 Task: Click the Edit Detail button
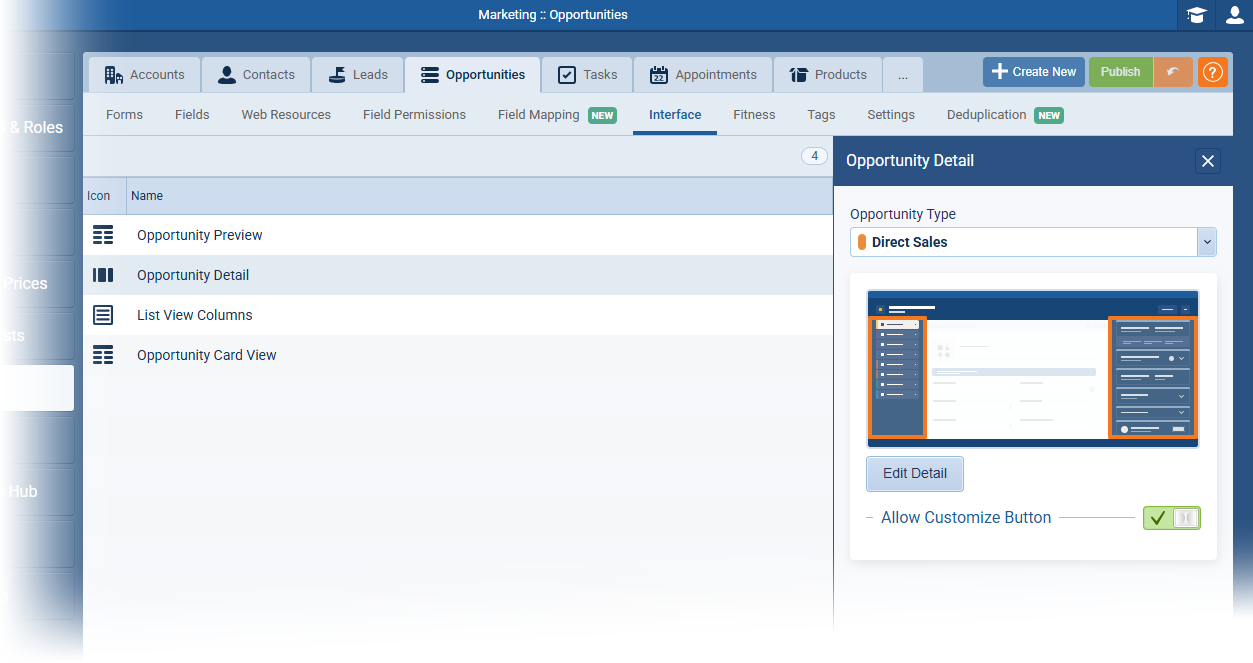point(914,473)
